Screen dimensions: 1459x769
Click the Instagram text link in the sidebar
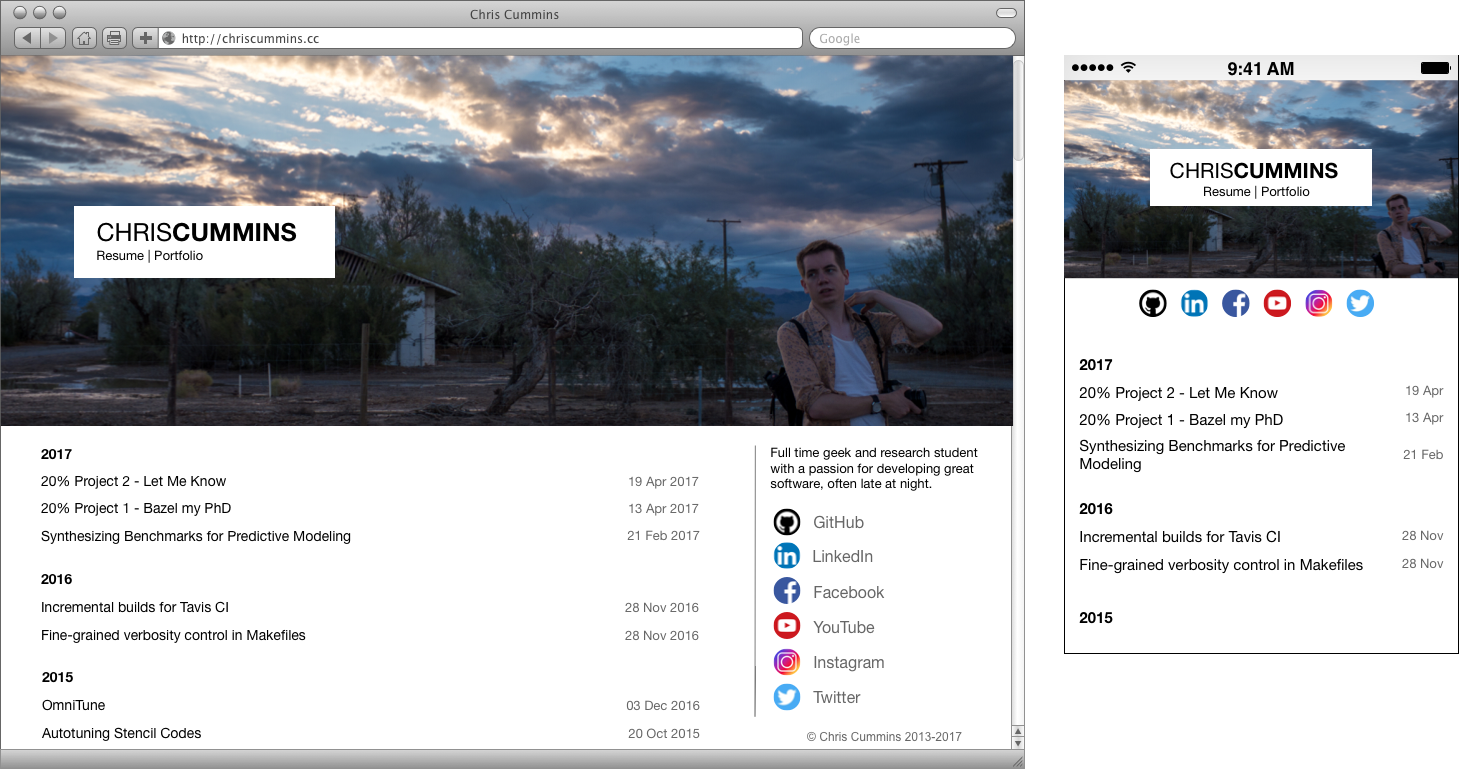(848, 662)
